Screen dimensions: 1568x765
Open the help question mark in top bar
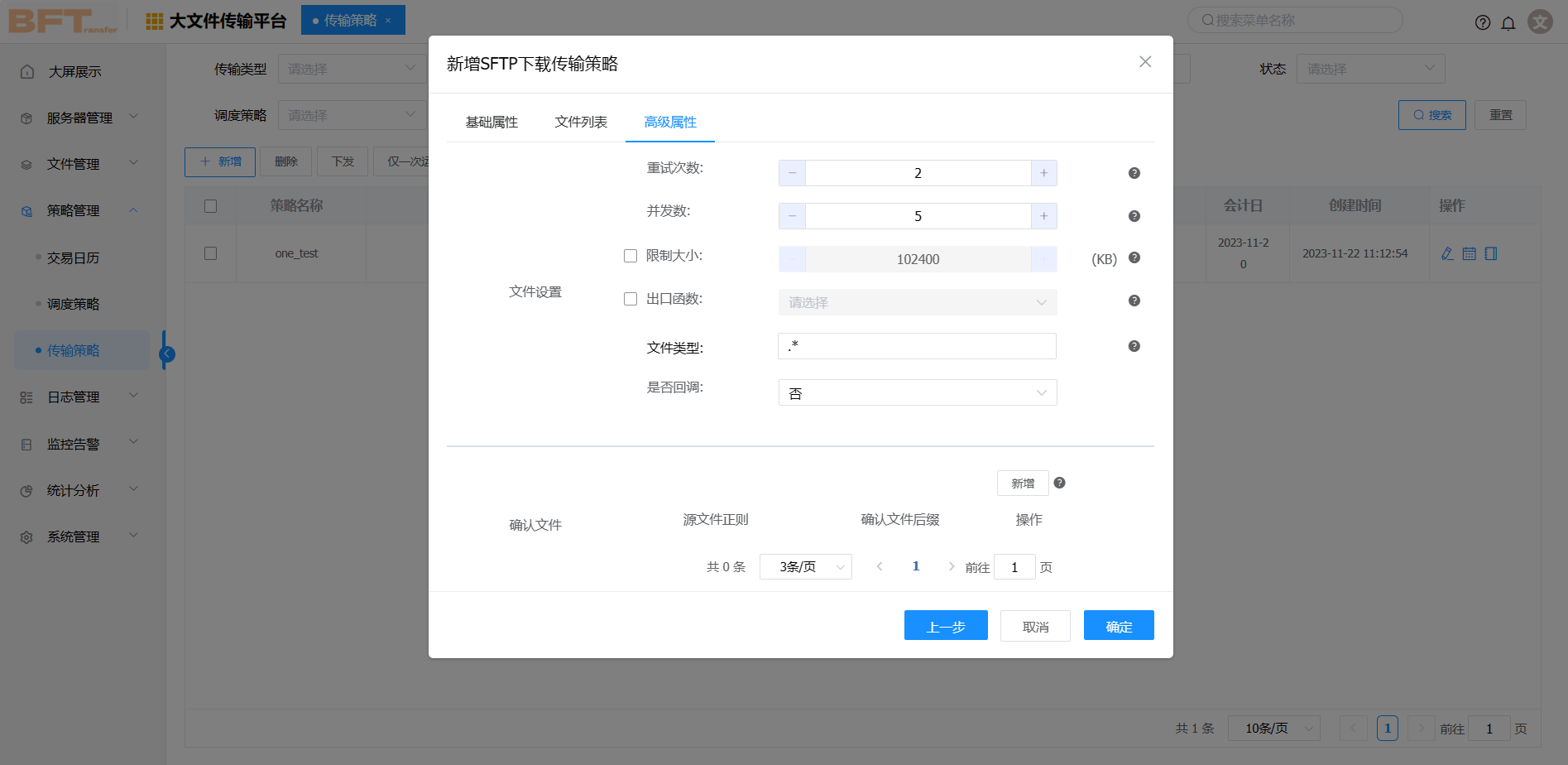pos(1482,22)
